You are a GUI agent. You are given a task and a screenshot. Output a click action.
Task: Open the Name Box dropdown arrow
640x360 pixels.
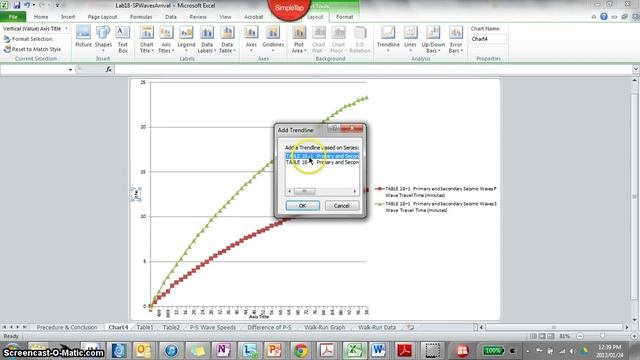(x=70, y=70)
